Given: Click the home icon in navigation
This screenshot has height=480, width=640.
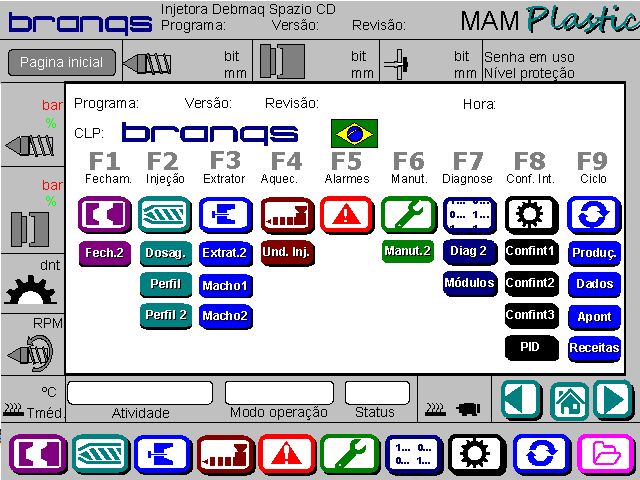Looking at the screenshot, I should click(569, 401).
